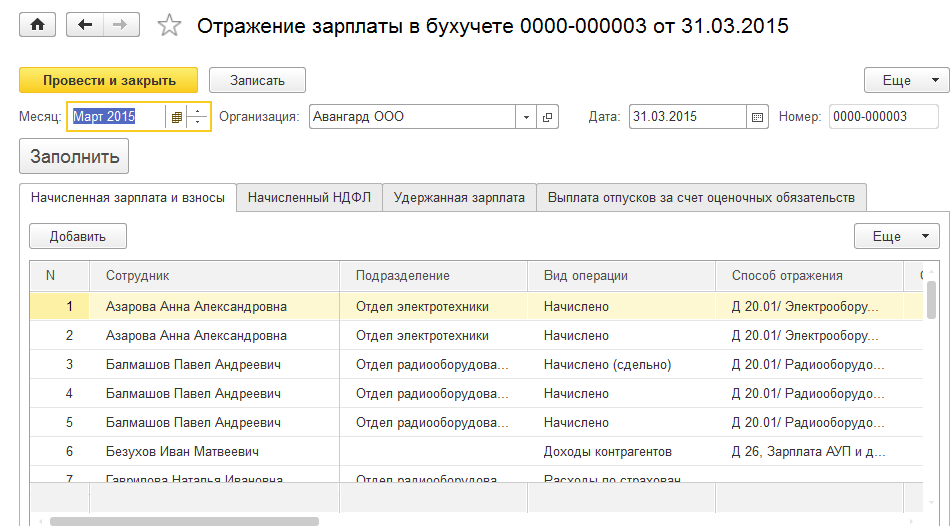Click the Номер input field
Viewport: 950px width, 526px height.
[x=883, y=117]
